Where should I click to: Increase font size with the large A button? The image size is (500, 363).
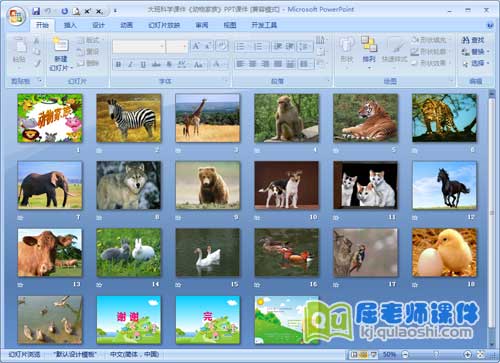point(196,46)
